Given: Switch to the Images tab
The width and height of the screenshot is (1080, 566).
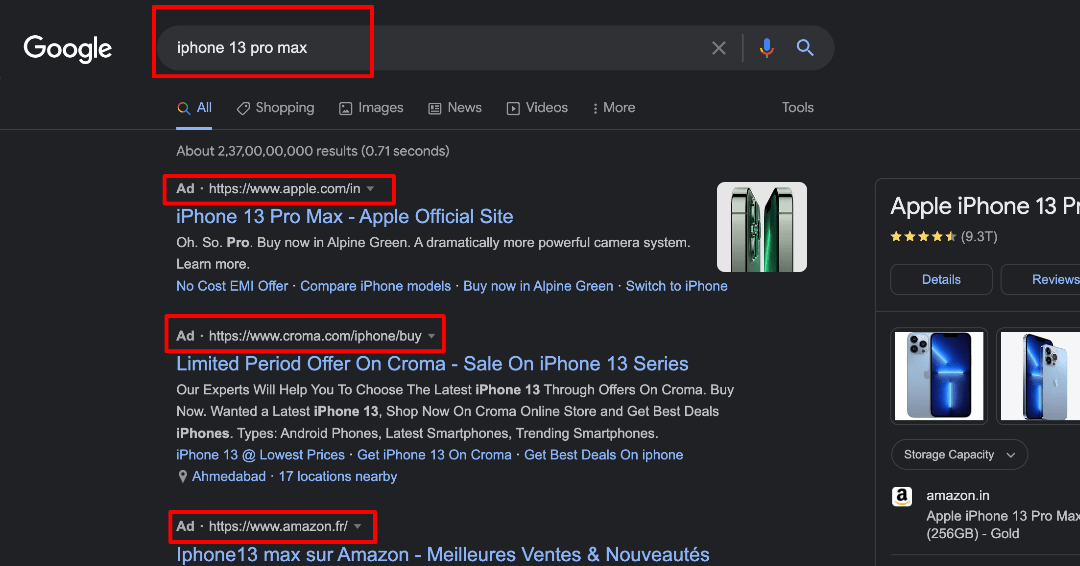Looking at the screenshot, I should (x=371, y=108).
